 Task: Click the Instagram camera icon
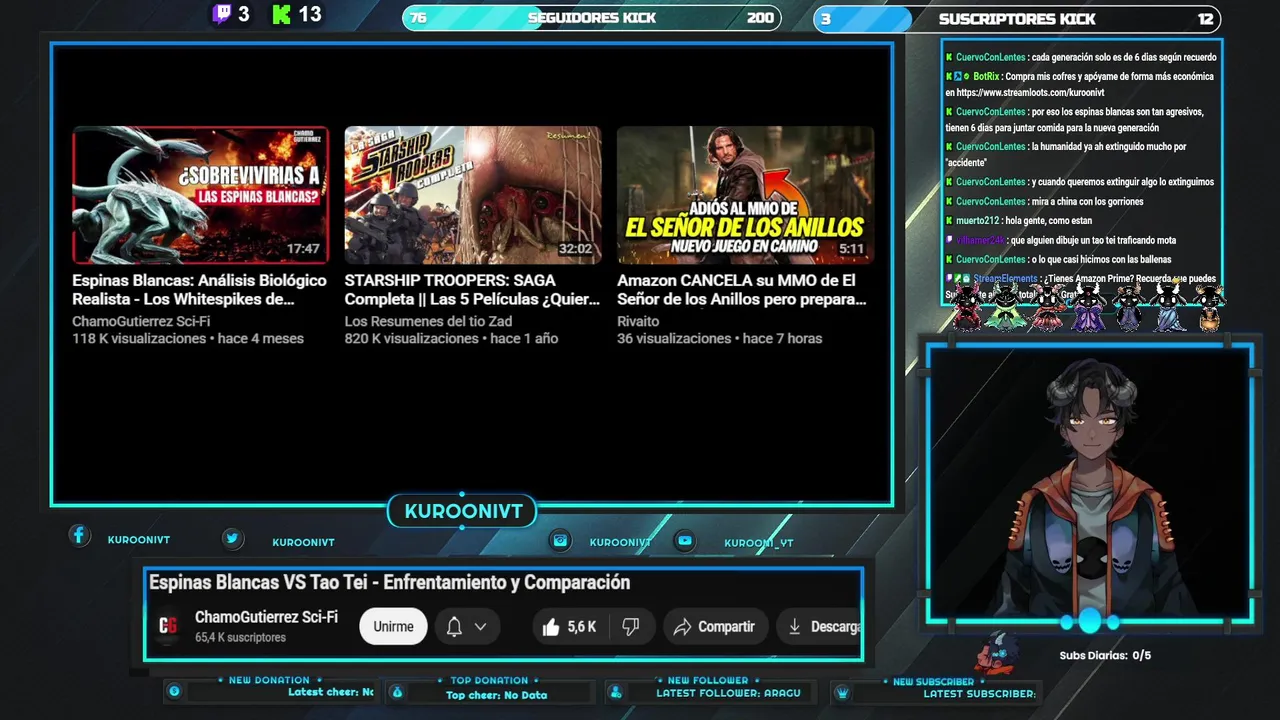tap(561, 540)
